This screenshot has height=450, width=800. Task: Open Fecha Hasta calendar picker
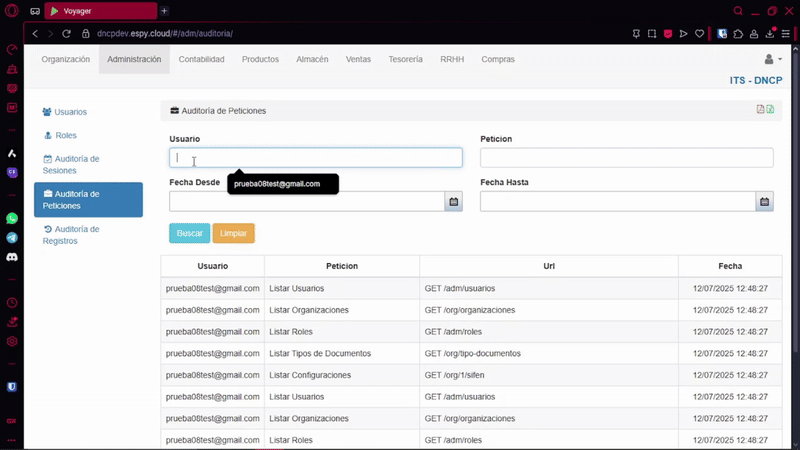tap(765, 202)
